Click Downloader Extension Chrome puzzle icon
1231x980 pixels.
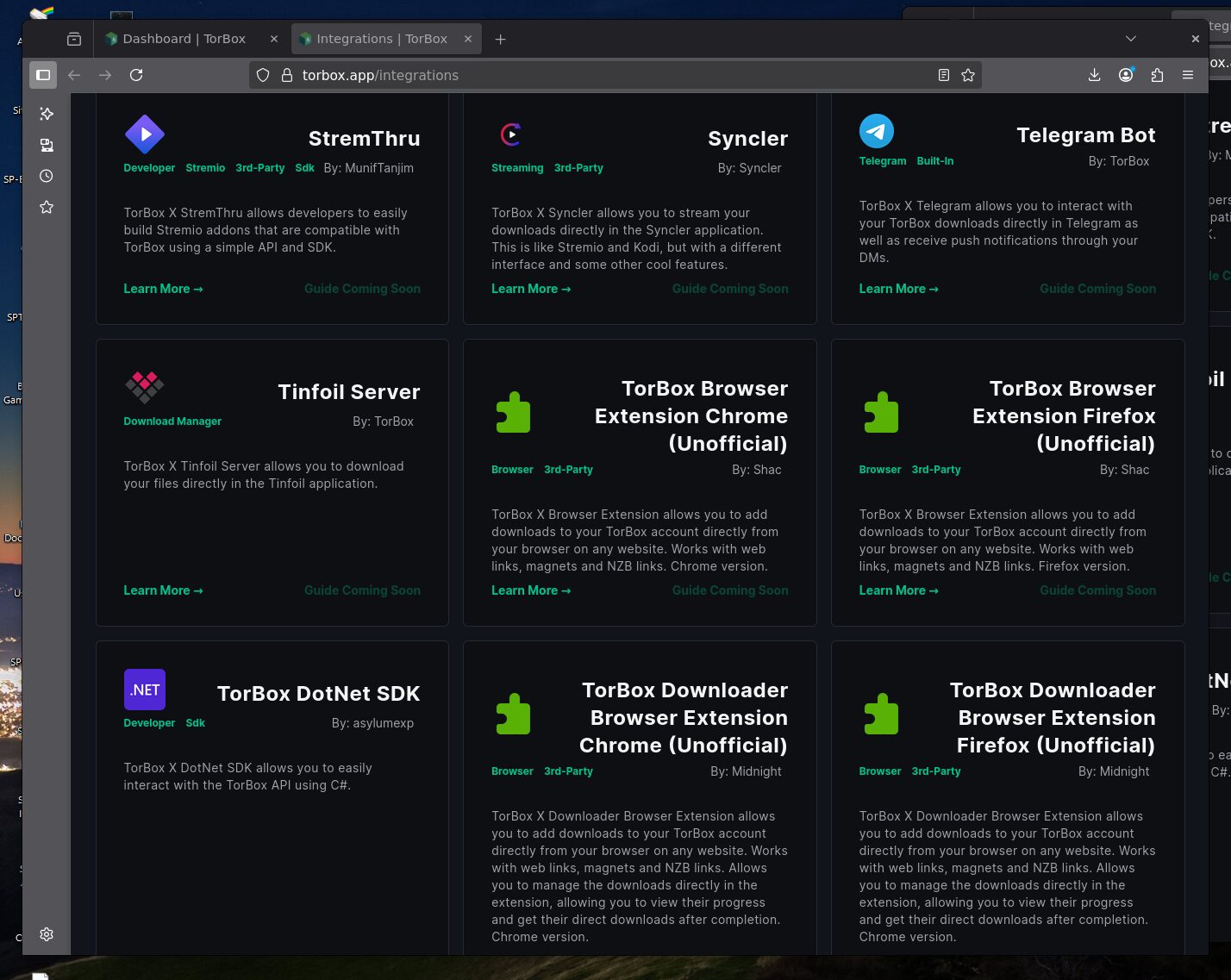513,714
